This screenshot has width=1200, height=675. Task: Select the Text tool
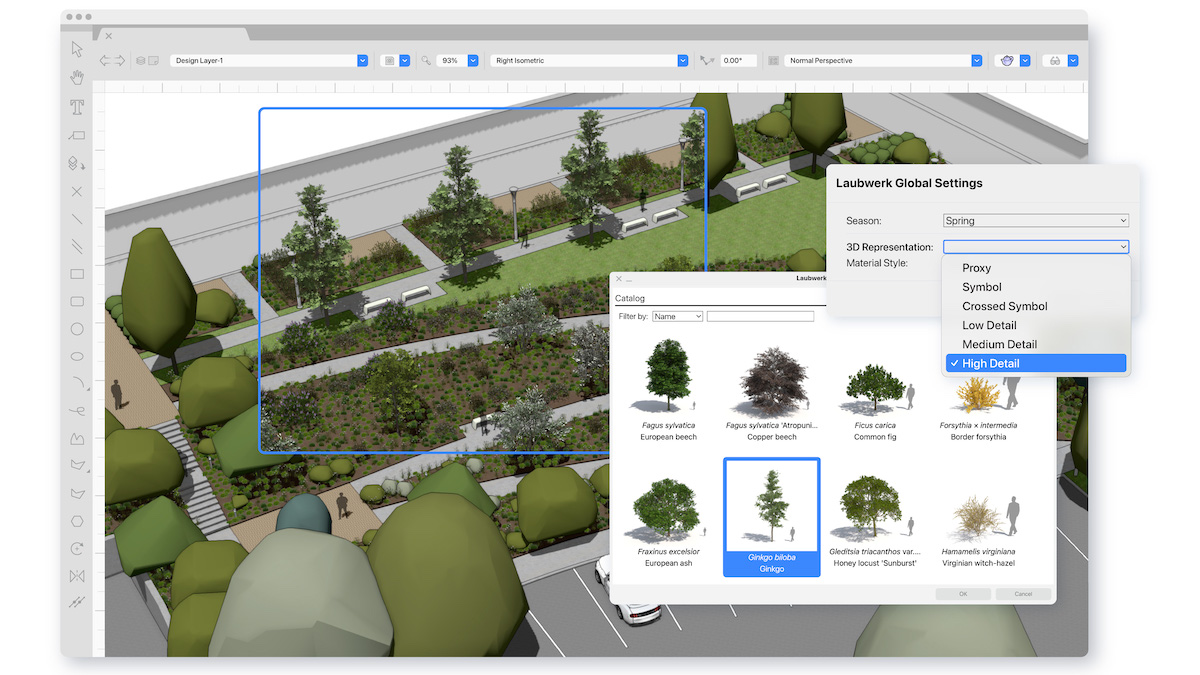click(x=75, y=108)
